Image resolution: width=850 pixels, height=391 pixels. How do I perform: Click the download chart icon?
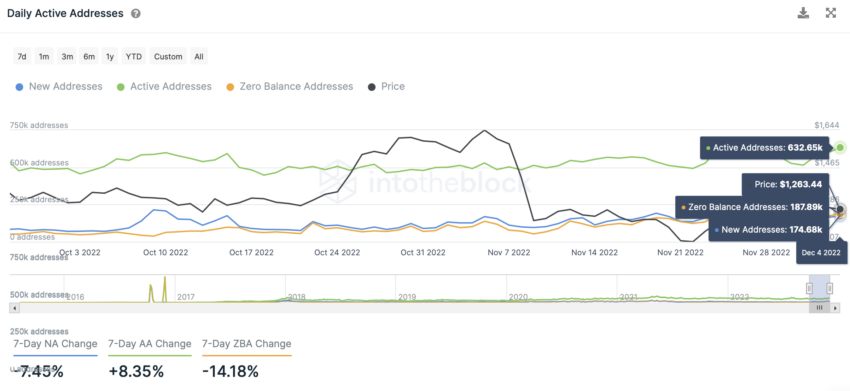click(803, 13)
